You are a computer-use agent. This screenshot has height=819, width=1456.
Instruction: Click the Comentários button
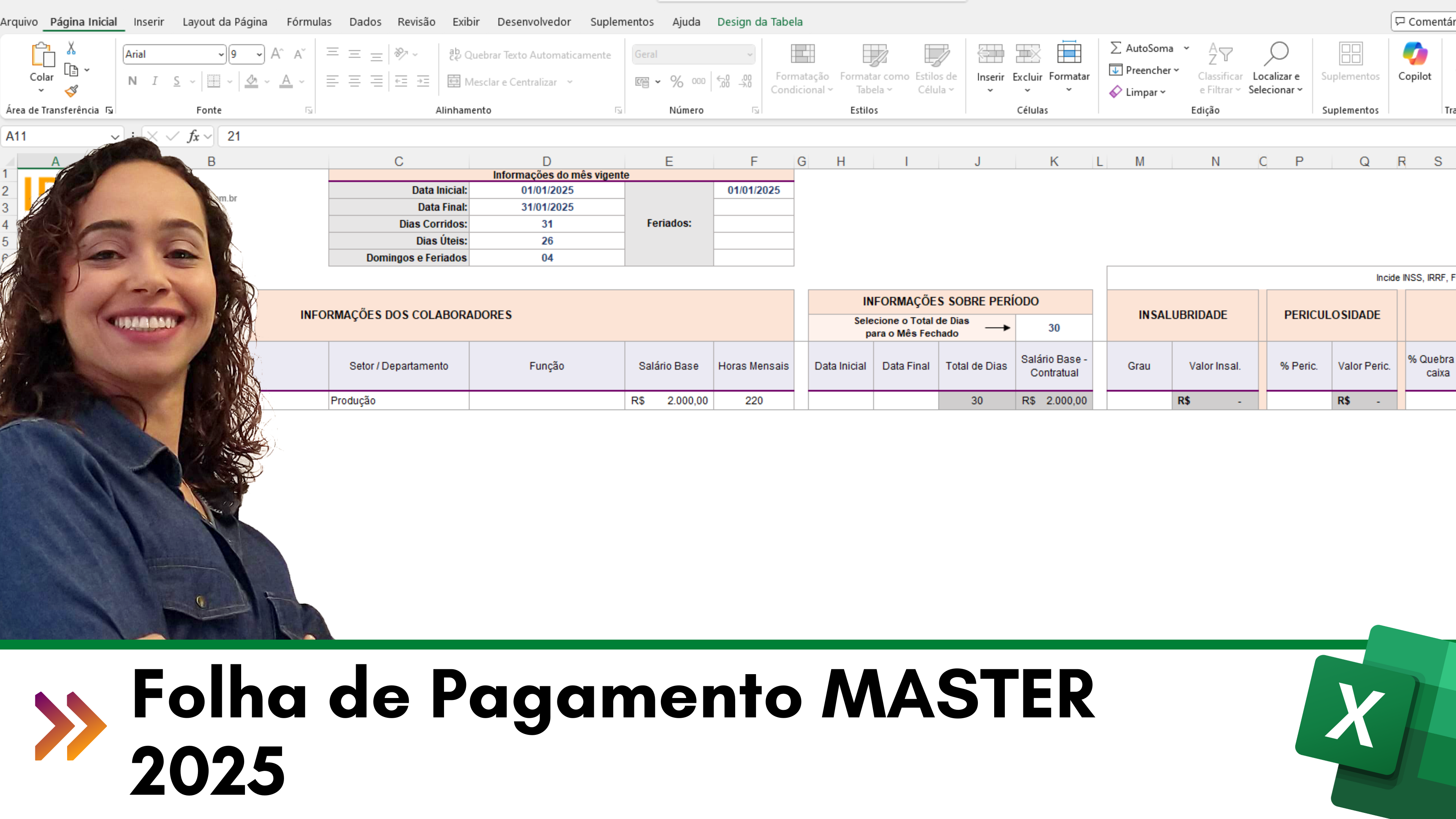coord(1424,22)
